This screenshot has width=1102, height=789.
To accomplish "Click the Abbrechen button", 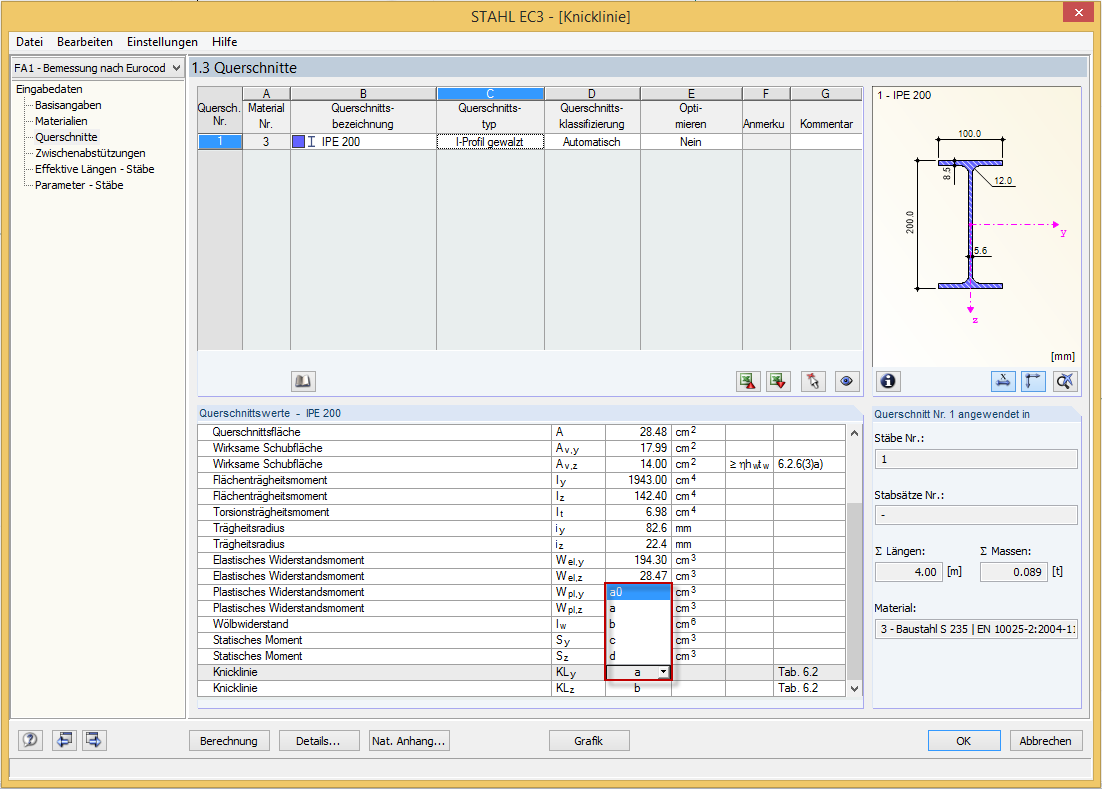I will coord(1046,741).
